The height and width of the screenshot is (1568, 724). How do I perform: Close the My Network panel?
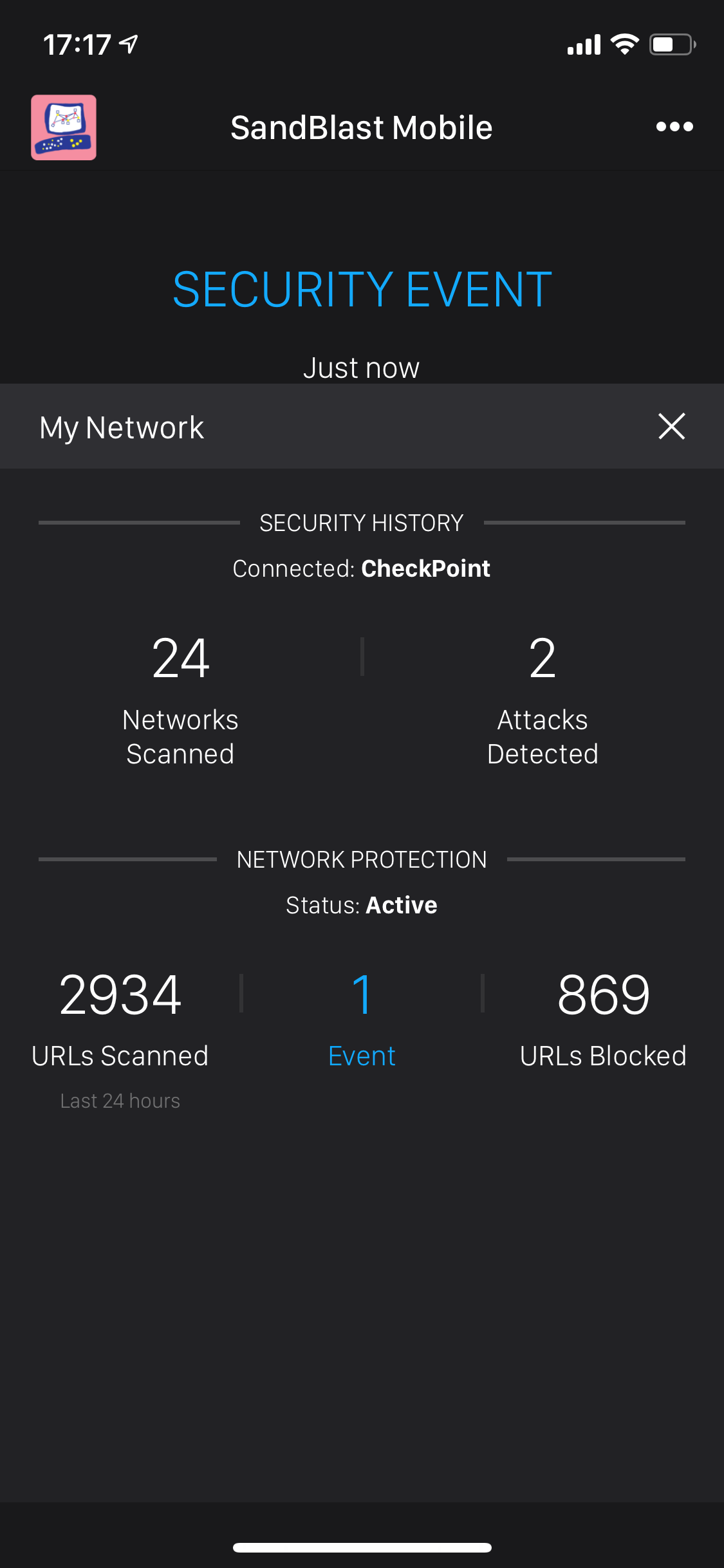[x=671, y=427]
